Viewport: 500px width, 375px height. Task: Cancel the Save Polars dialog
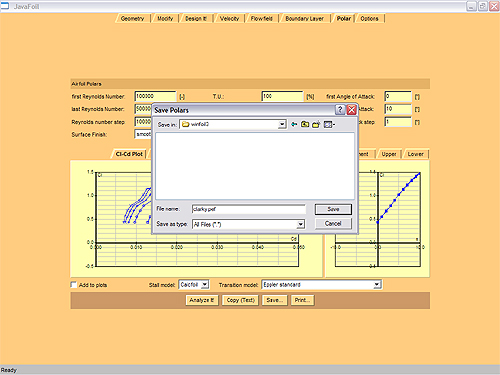(x=333, y=224)
